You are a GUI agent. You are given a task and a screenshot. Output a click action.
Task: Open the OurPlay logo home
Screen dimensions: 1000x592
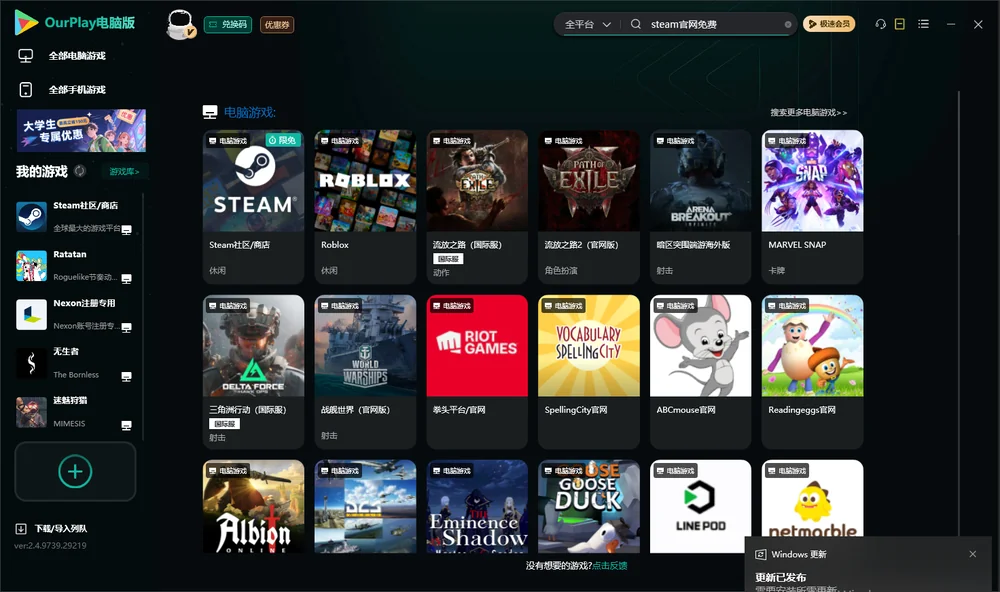[74, 23]
